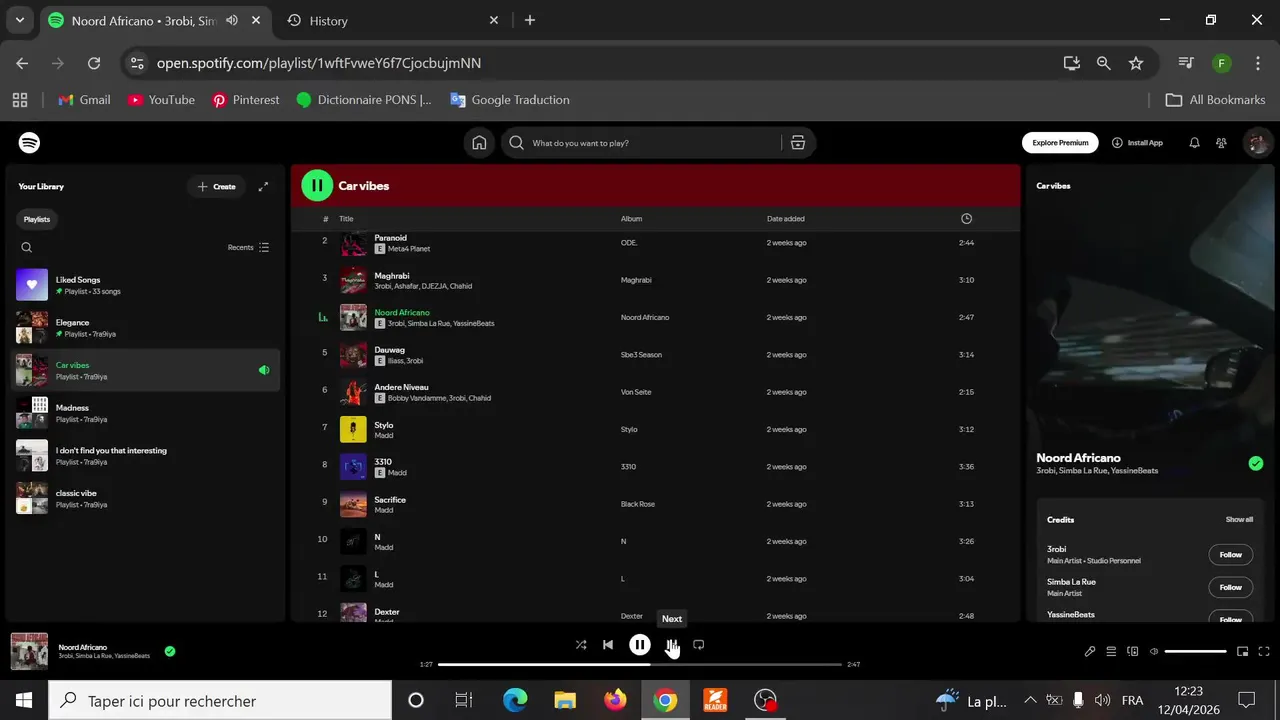Sort tracks by Title column header
The image size is (1280, 720).
click(346, 219)
